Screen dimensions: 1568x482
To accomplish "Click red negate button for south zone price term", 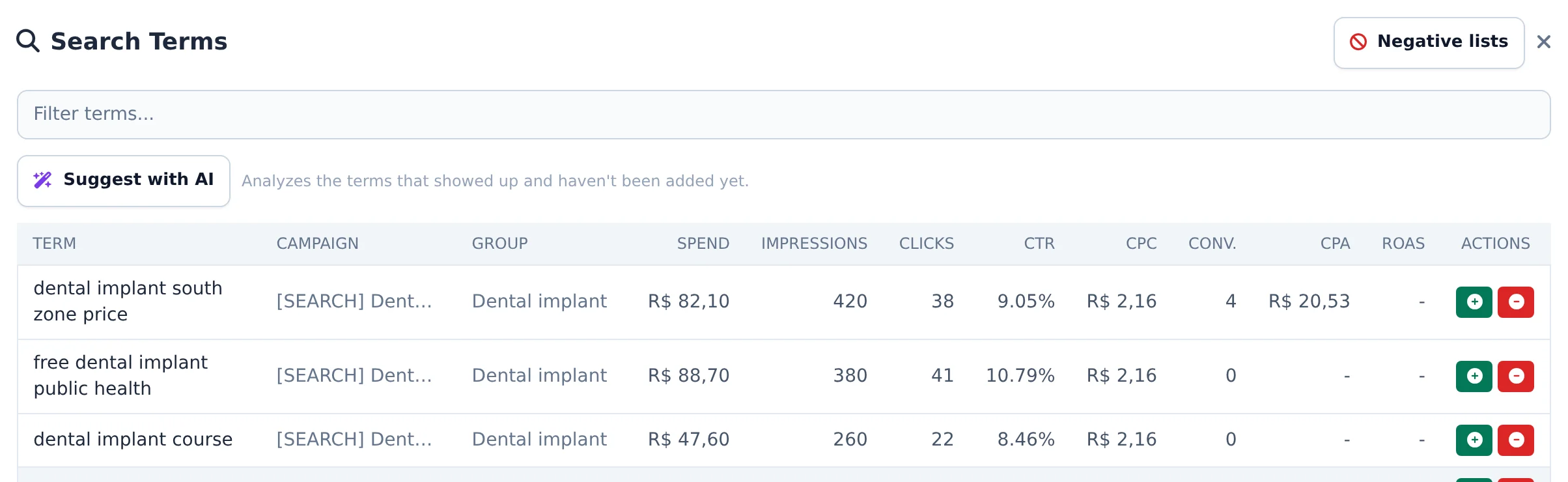I will point(1516,302).
